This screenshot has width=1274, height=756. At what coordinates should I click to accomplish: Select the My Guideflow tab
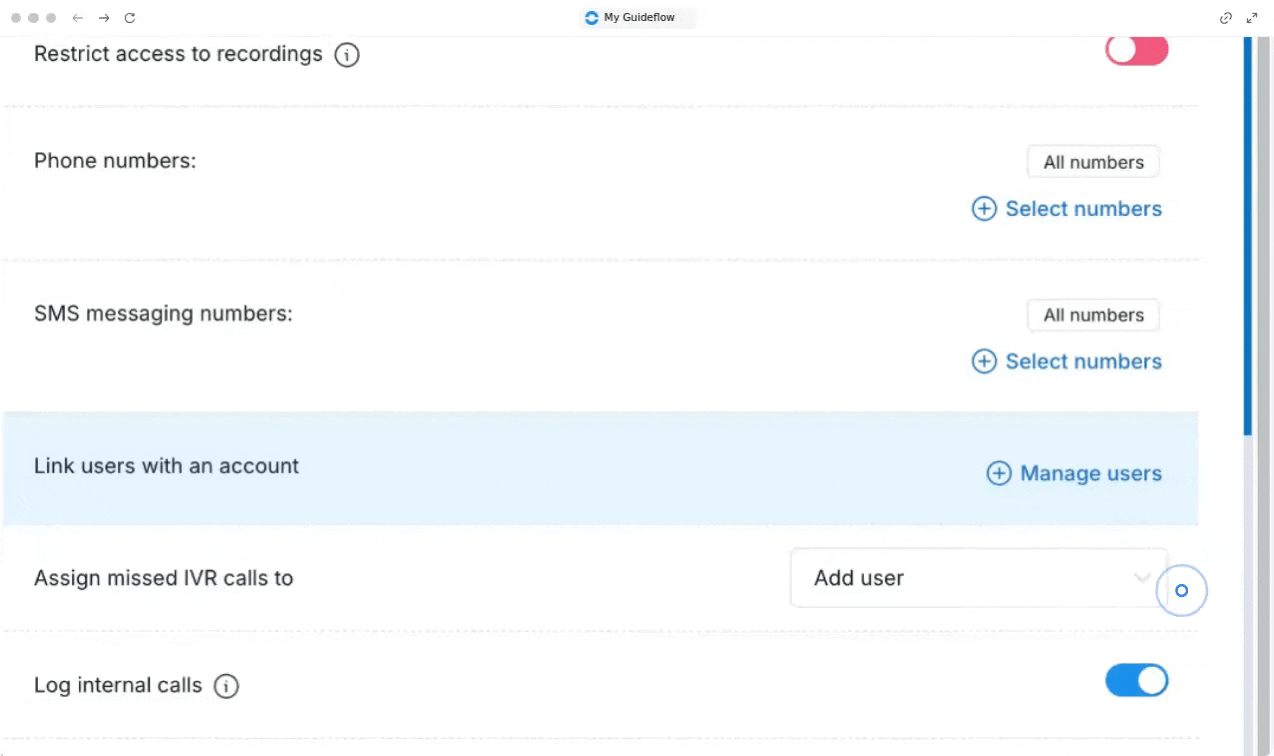click(x=637, y=18)
